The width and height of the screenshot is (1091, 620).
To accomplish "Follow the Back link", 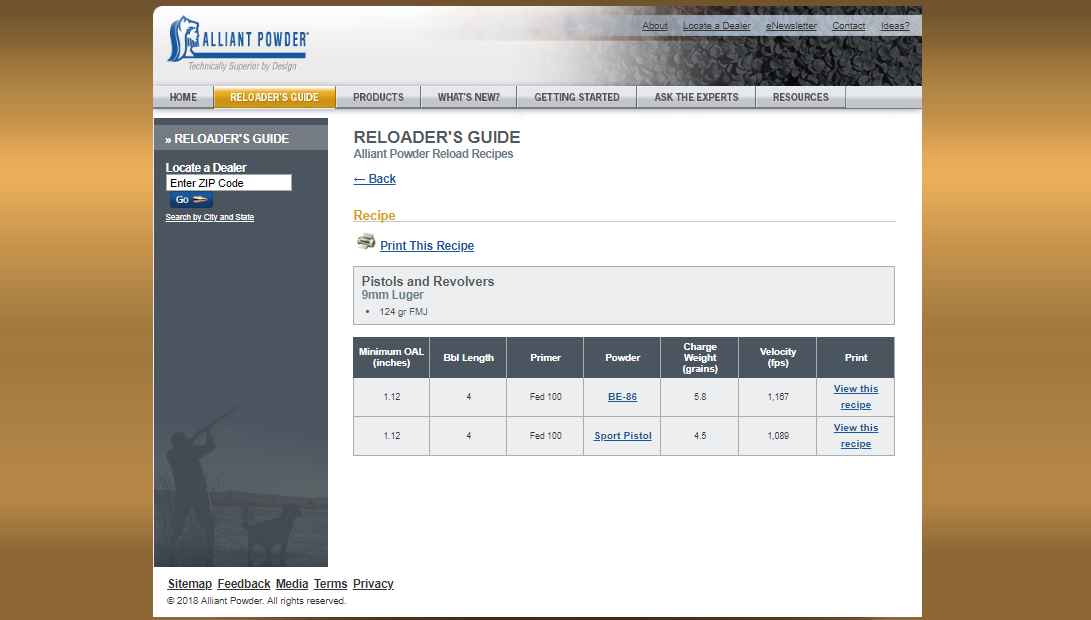I will [374, 179].
